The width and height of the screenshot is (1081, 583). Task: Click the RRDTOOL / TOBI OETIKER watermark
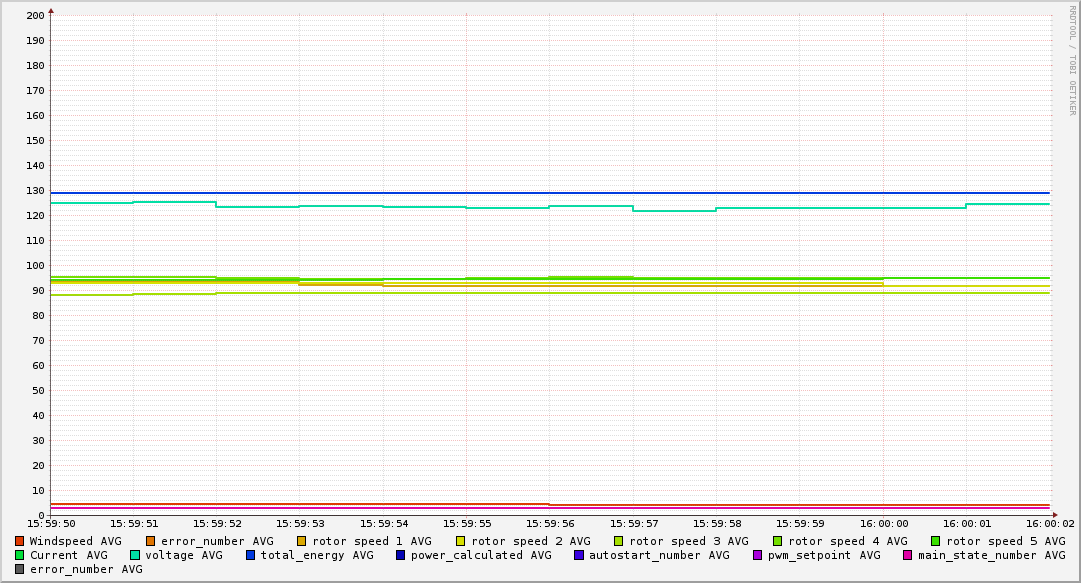[1072, 60]
